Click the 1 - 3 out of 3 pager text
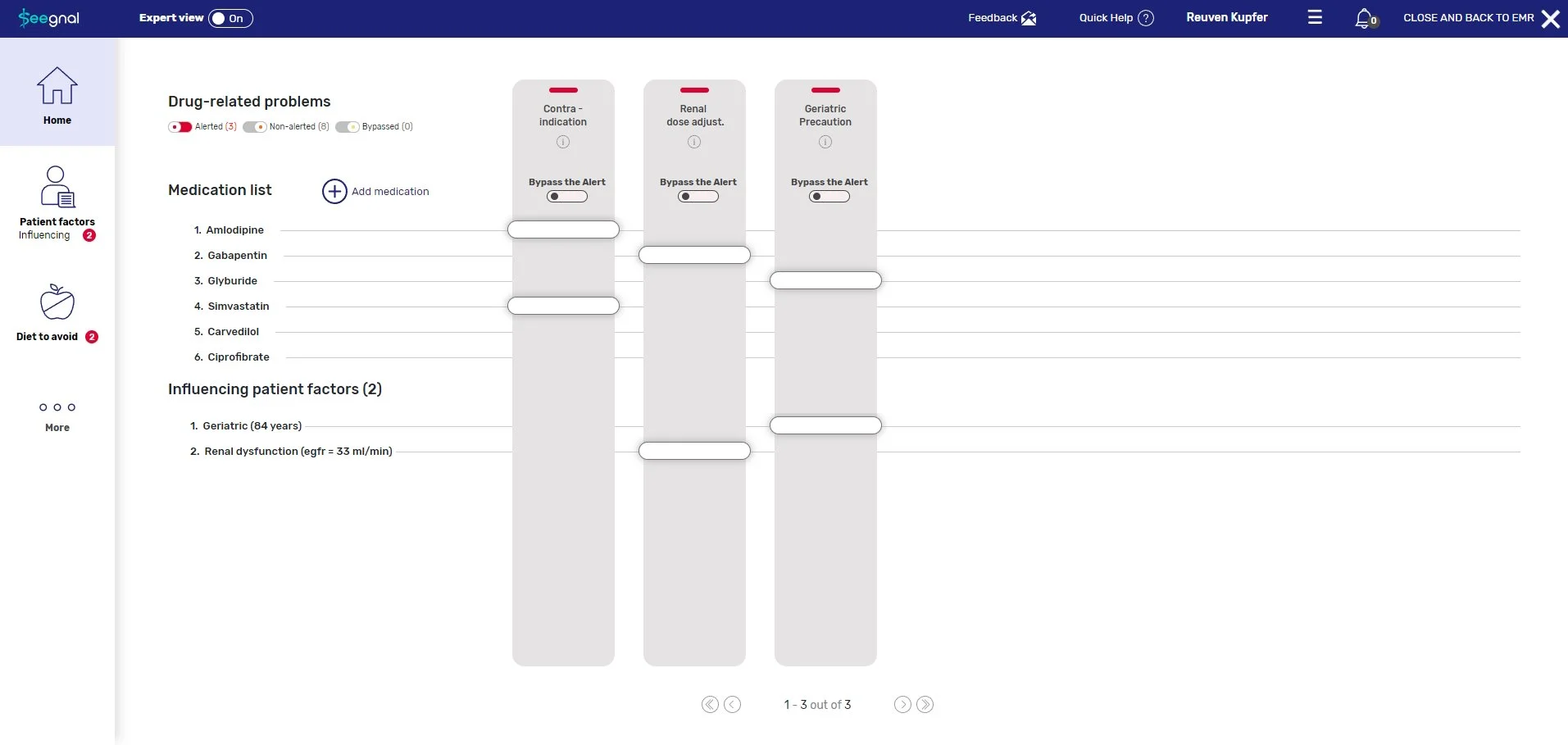The width and height of the screenshot is (1568, 745). pyautogui.click(x=817, y=705)
